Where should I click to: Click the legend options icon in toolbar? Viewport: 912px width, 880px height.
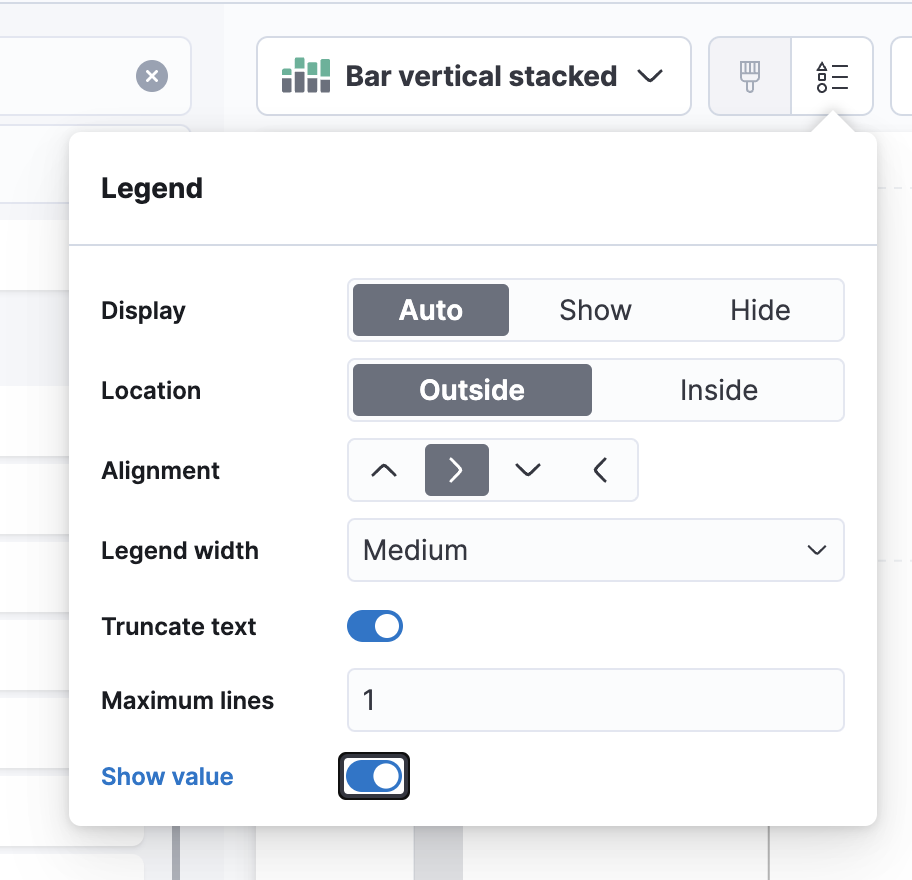(832, 75)
